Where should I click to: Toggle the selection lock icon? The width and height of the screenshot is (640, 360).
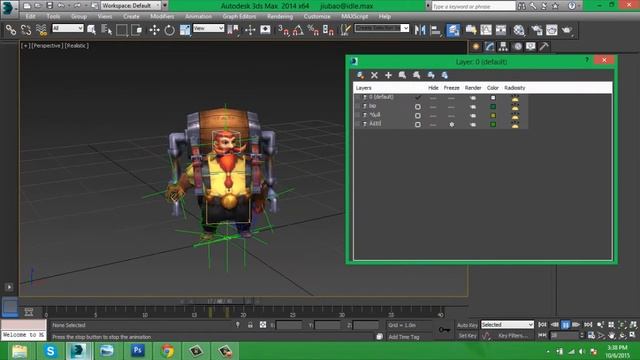pyautogui.click(x=250, y=325)
